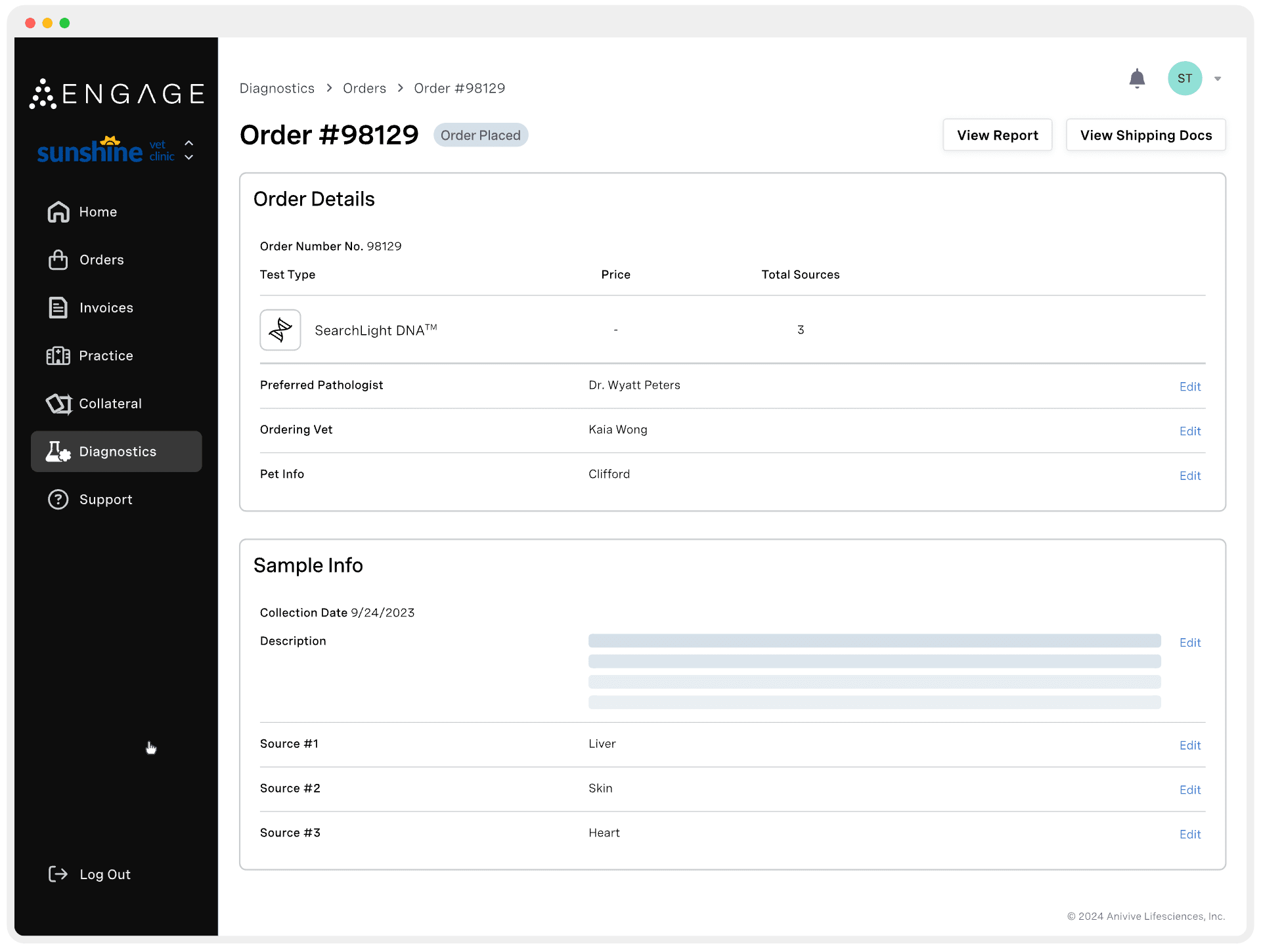Go to the Home menu item
1261x952 pixels.
coord(116,212)
